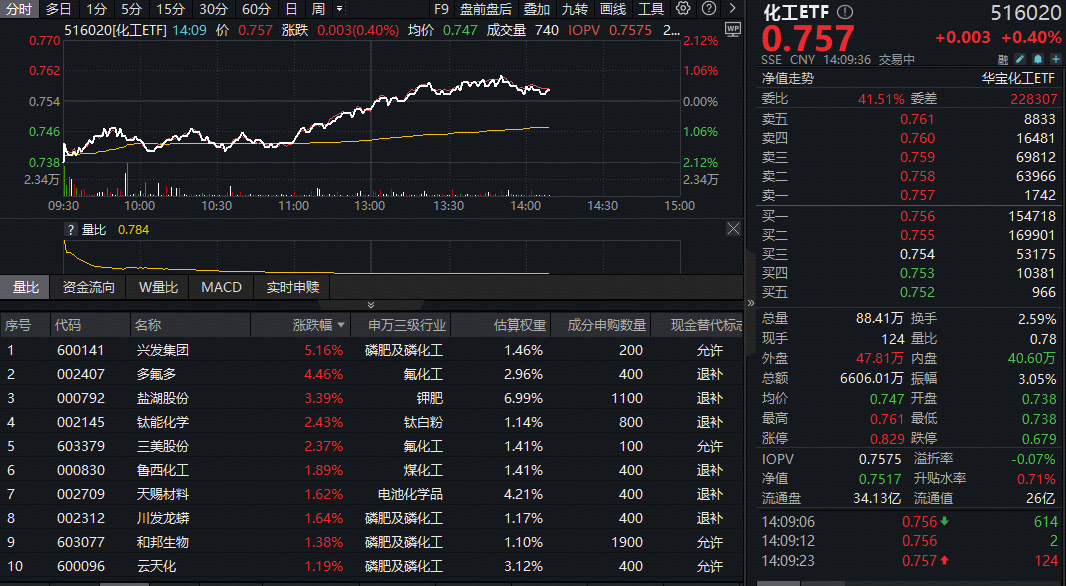The image size is (1066, 586).
Task: Toggle 九转 indicator on chart
Action: (x=574, y=9)
